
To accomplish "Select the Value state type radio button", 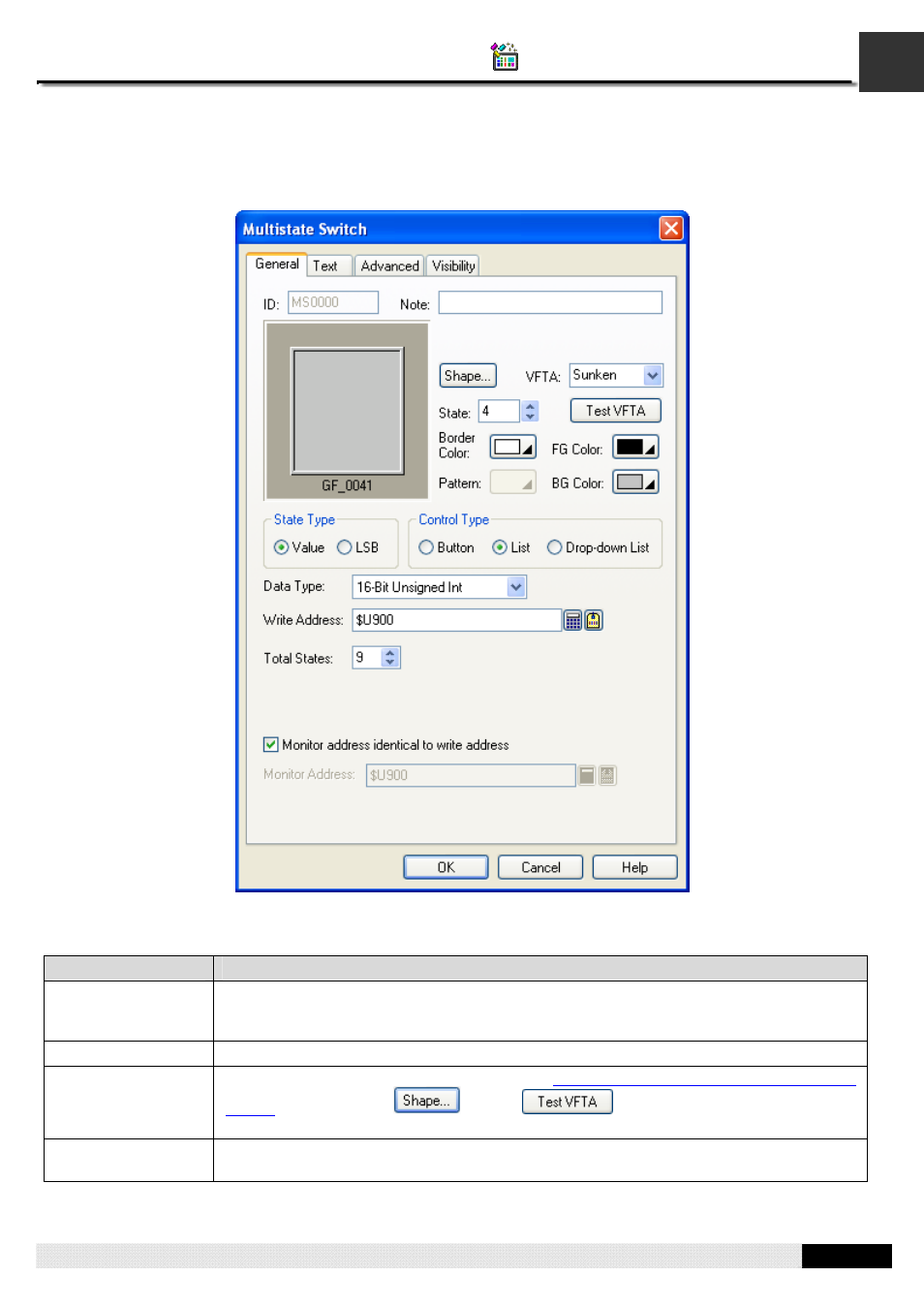I will pos(281,547).
